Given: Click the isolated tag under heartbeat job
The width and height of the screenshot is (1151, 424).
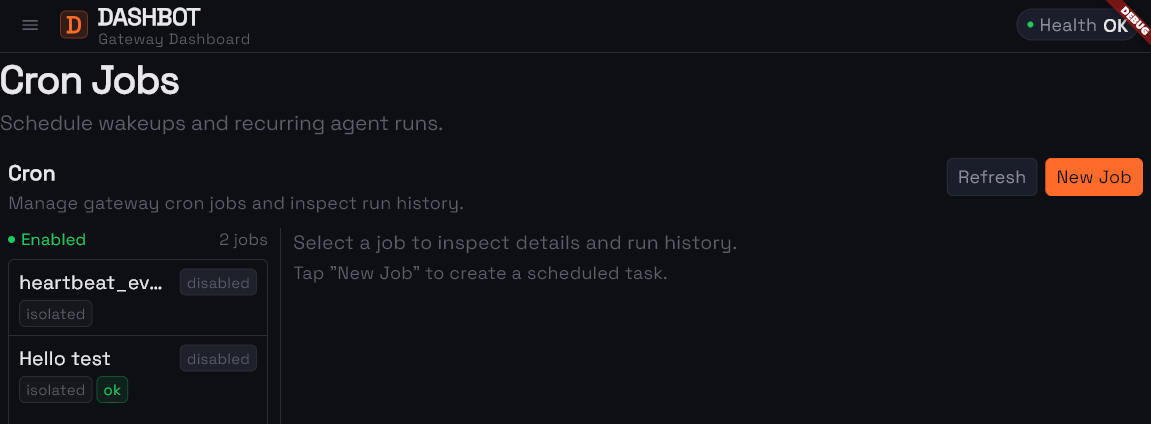Looking at the screenshot, I should click(x=56, y=314).
